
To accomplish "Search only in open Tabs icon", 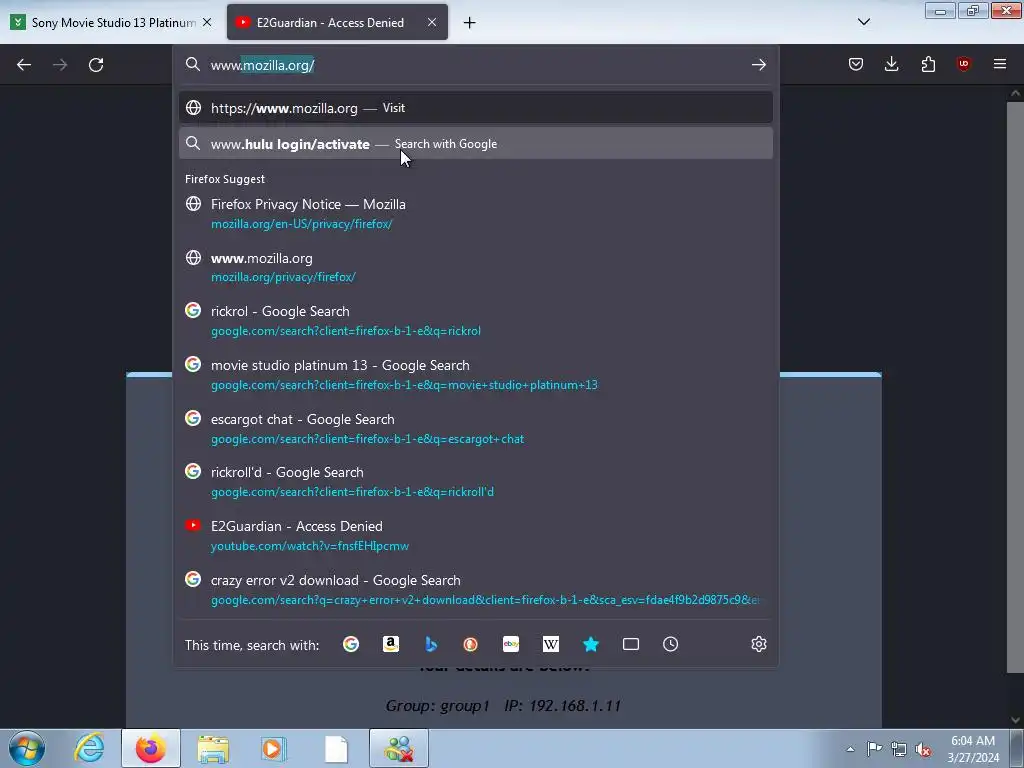I will coord(631,645).
